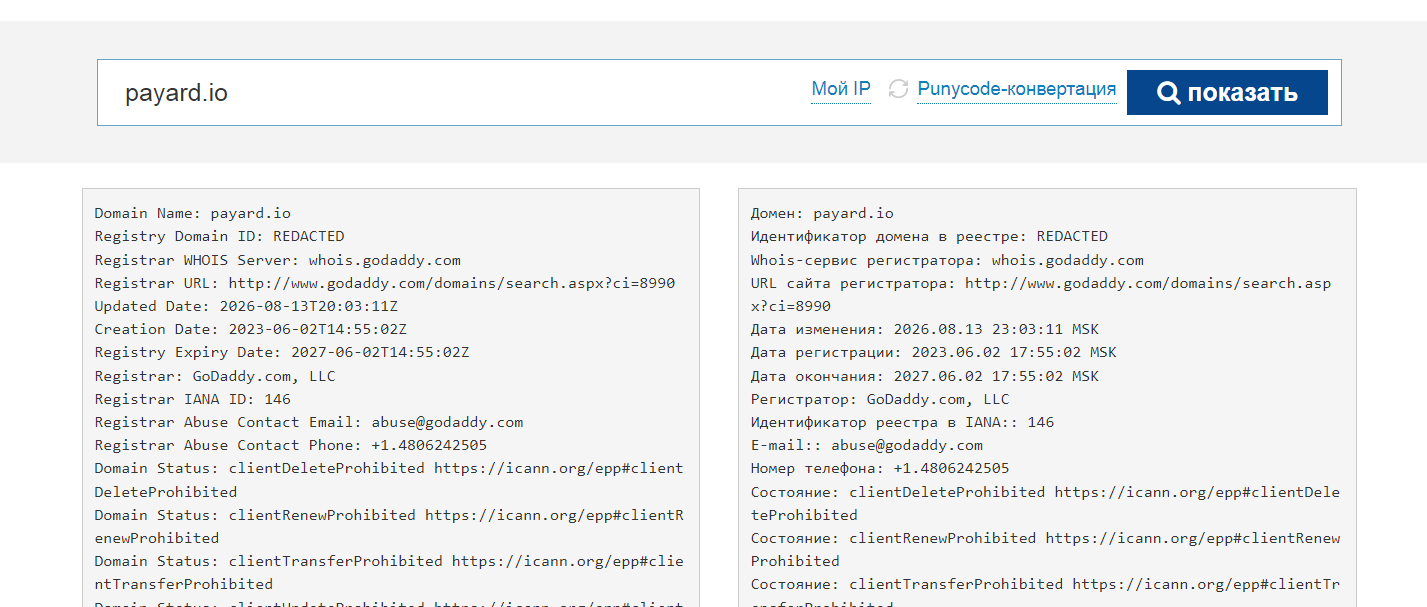Click the "Идентификатор реестра в IANA" line

coord(902,422)
